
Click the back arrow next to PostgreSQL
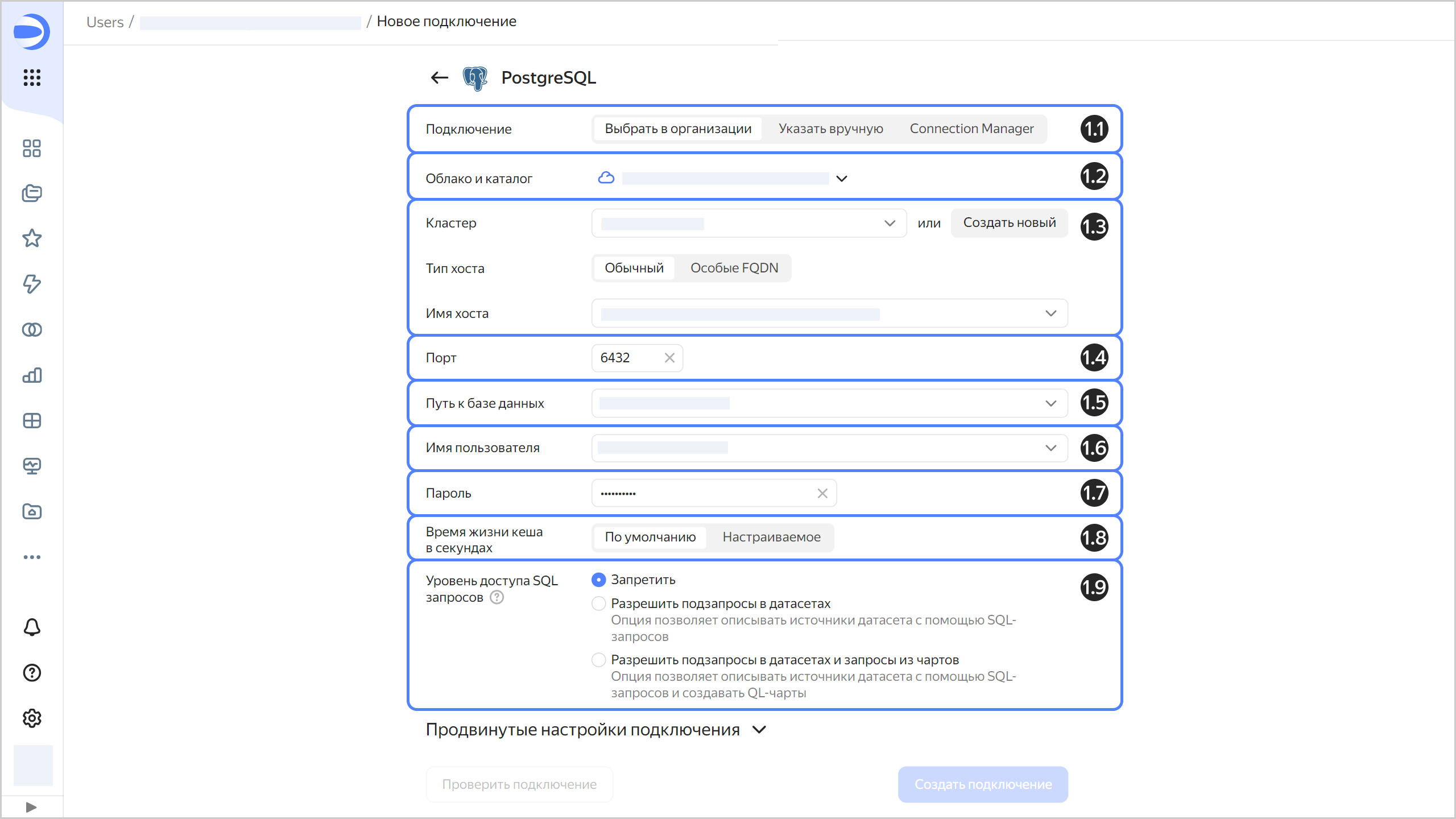[x=439, y=77]
